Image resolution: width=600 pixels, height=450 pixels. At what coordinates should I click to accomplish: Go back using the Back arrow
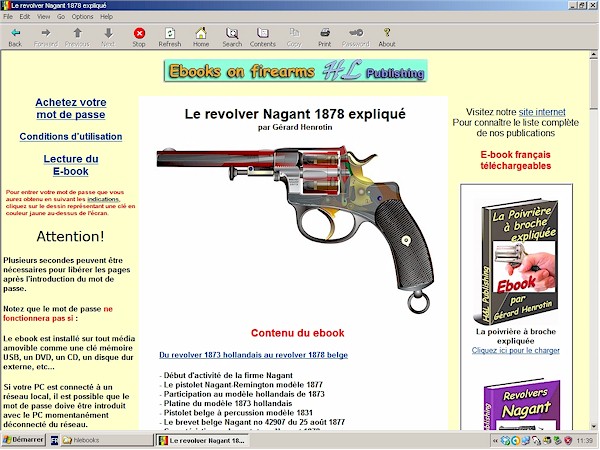[x=15, y=37]
